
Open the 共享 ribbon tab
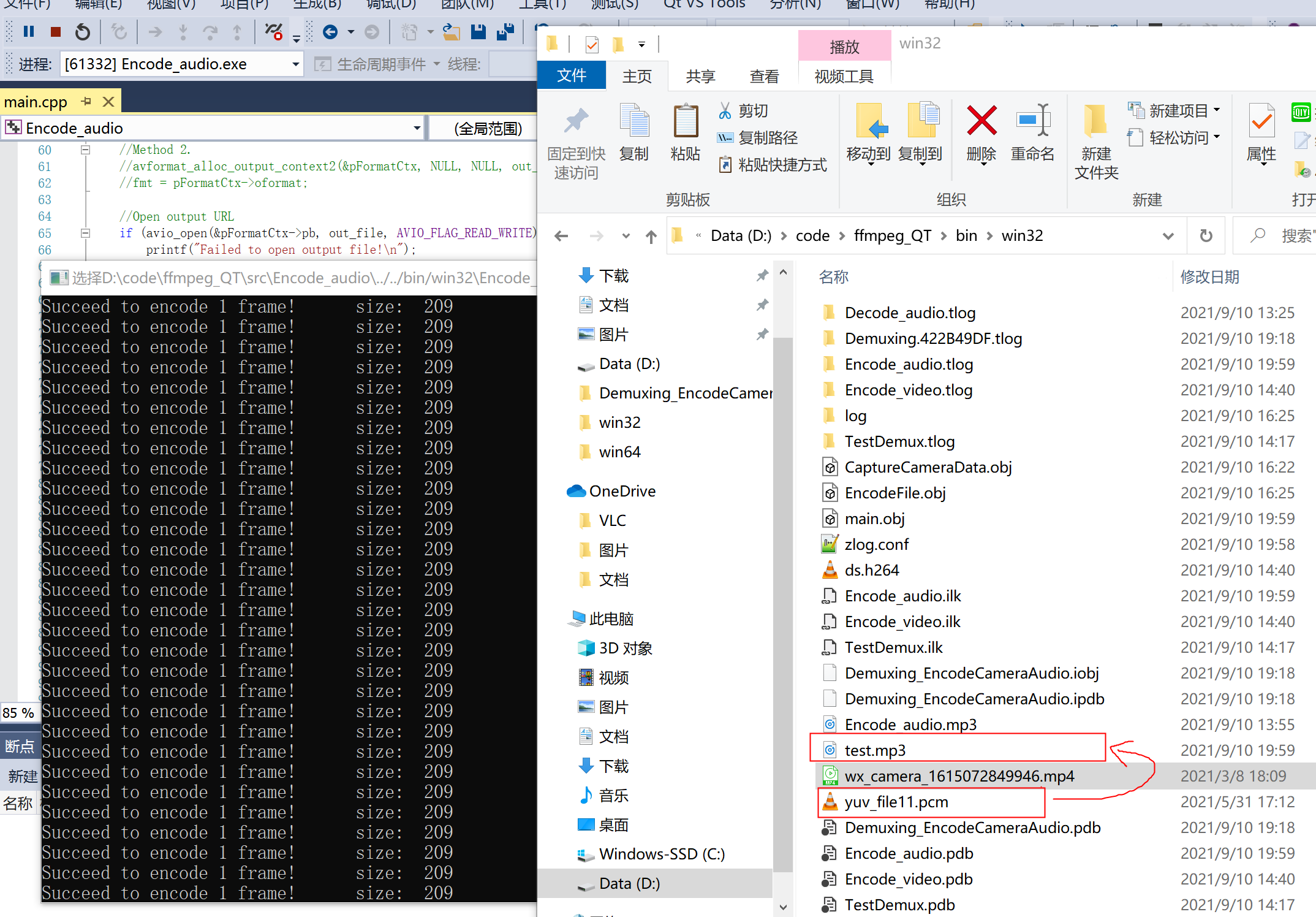[700, 77]
